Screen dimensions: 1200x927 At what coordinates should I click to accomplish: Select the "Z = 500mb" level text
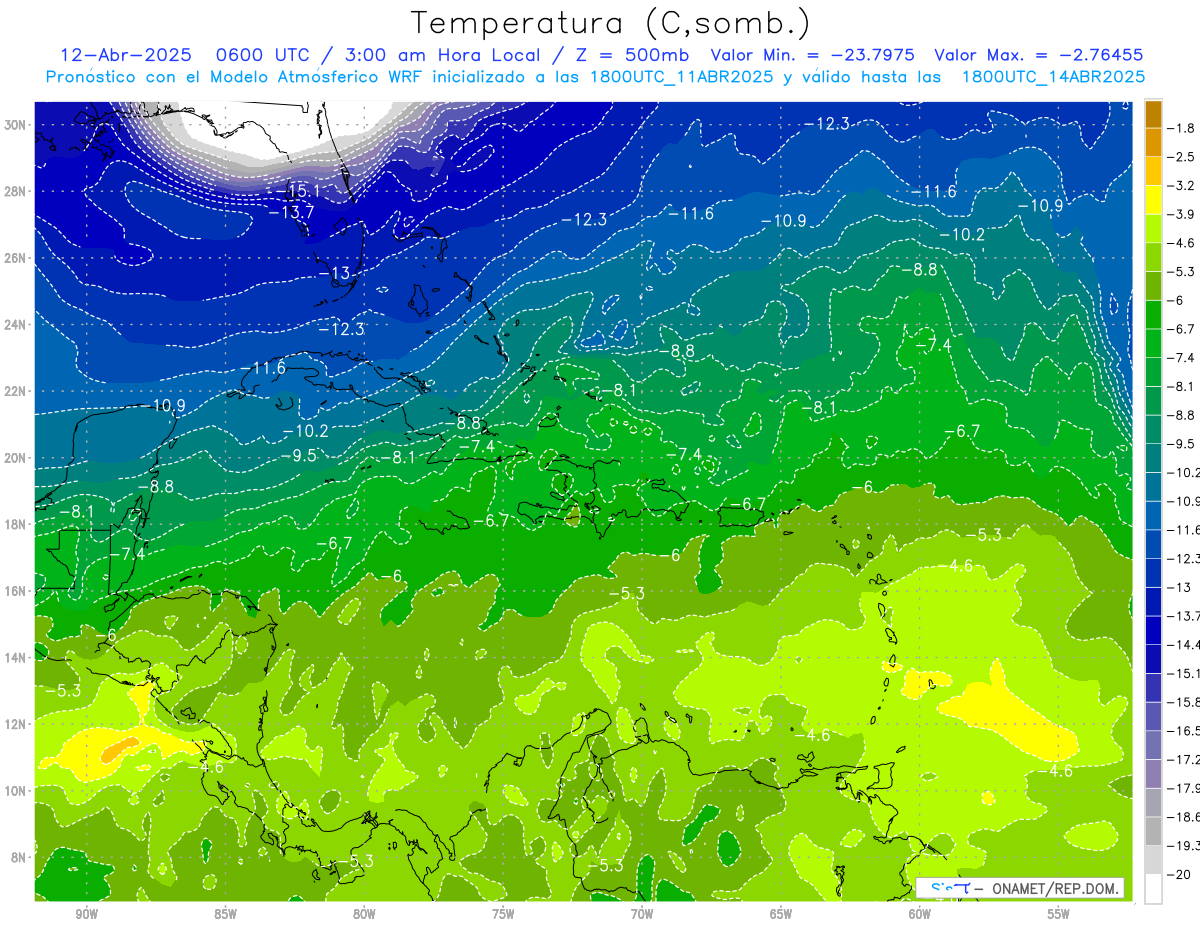[630, 55]
